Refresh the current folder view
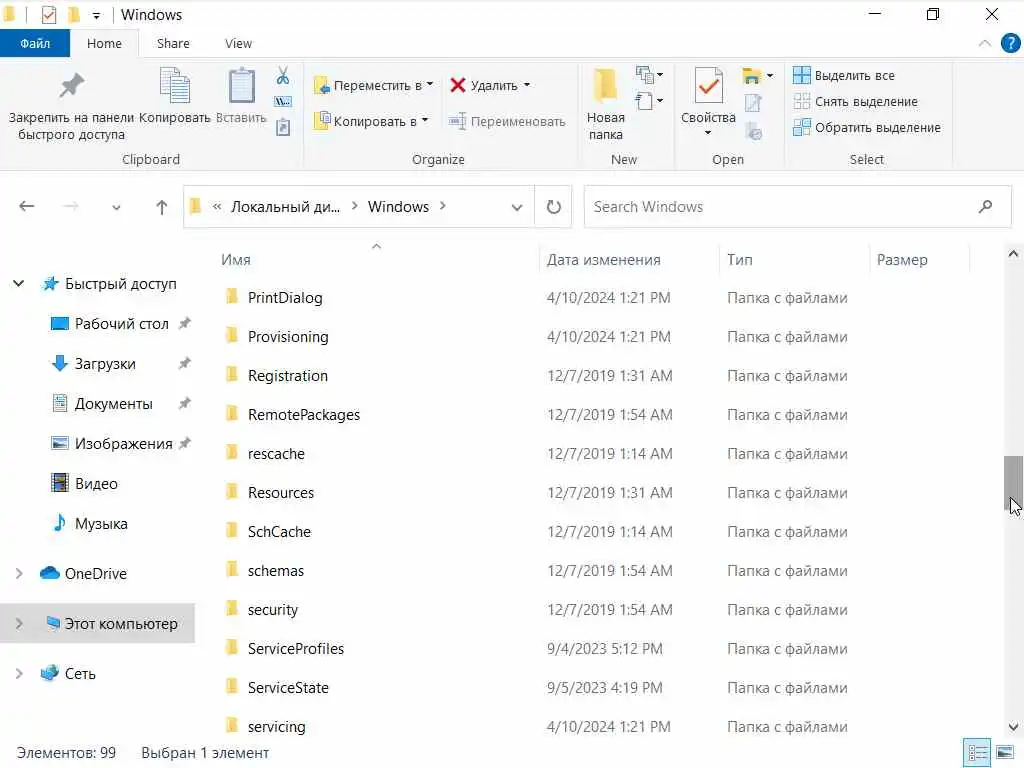Image resolution: width=1024 pixels, height=768 pixels. [x=553, y=207]
